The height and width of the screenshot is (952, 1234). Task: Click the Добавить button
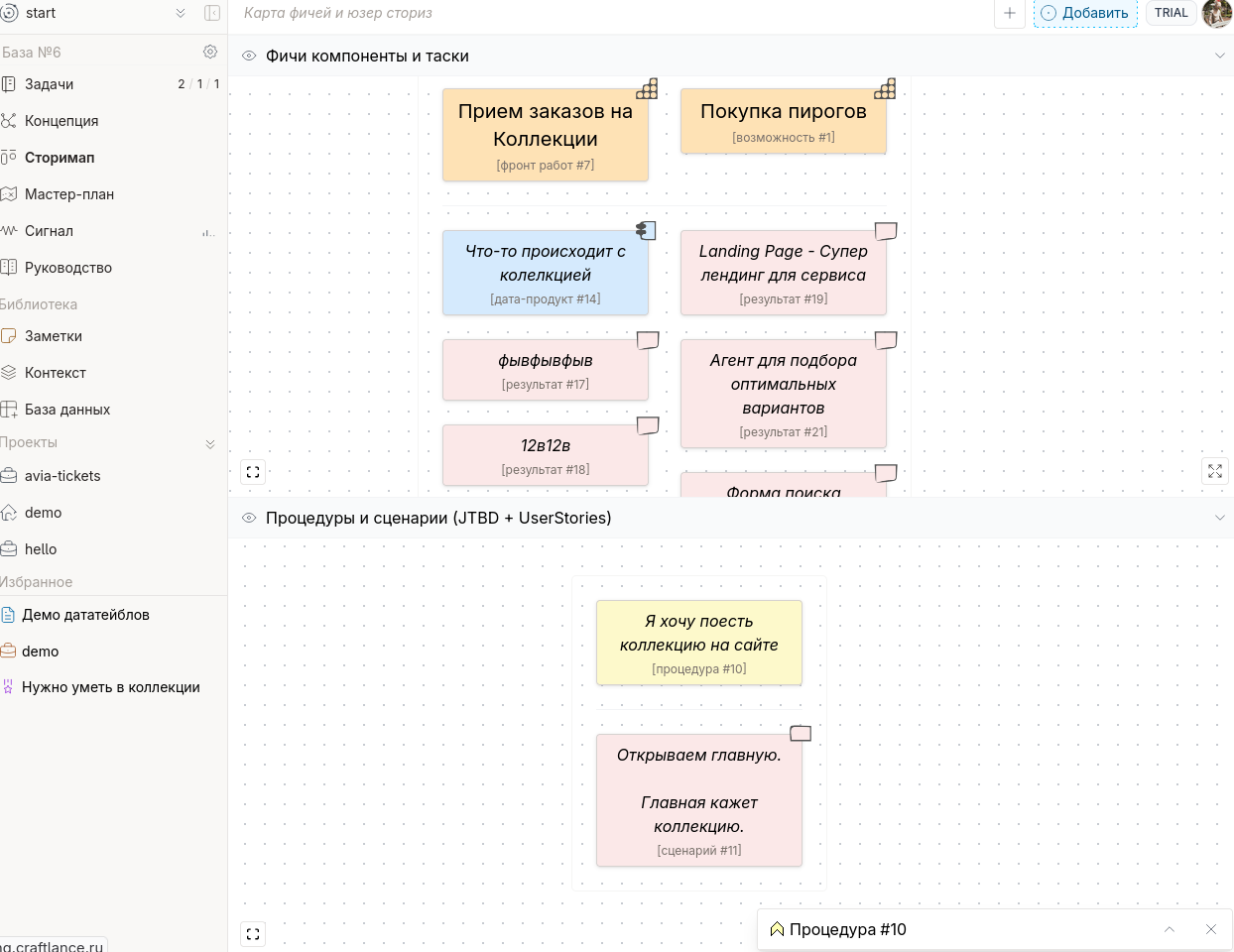1085,13
